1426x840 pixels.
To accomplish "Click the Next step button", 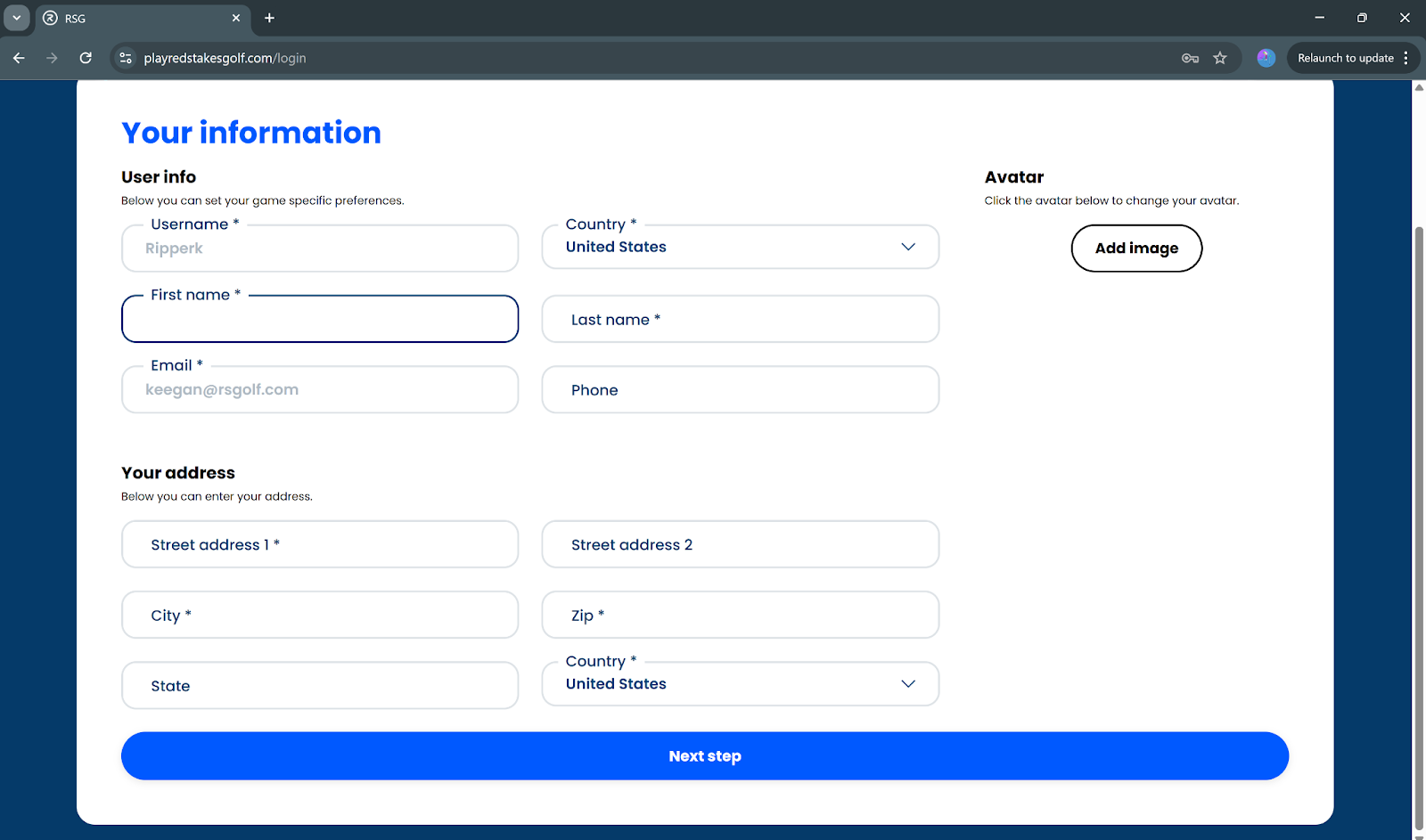I will [705, 756].
